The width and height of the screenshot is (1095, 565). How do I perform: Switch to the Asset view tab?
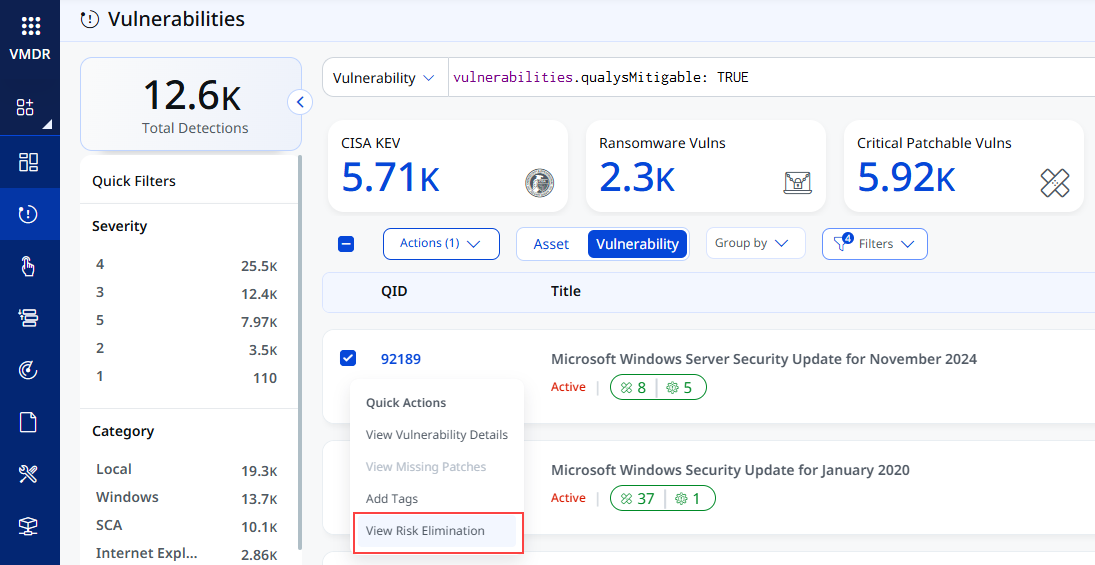(x=551, y=244)
